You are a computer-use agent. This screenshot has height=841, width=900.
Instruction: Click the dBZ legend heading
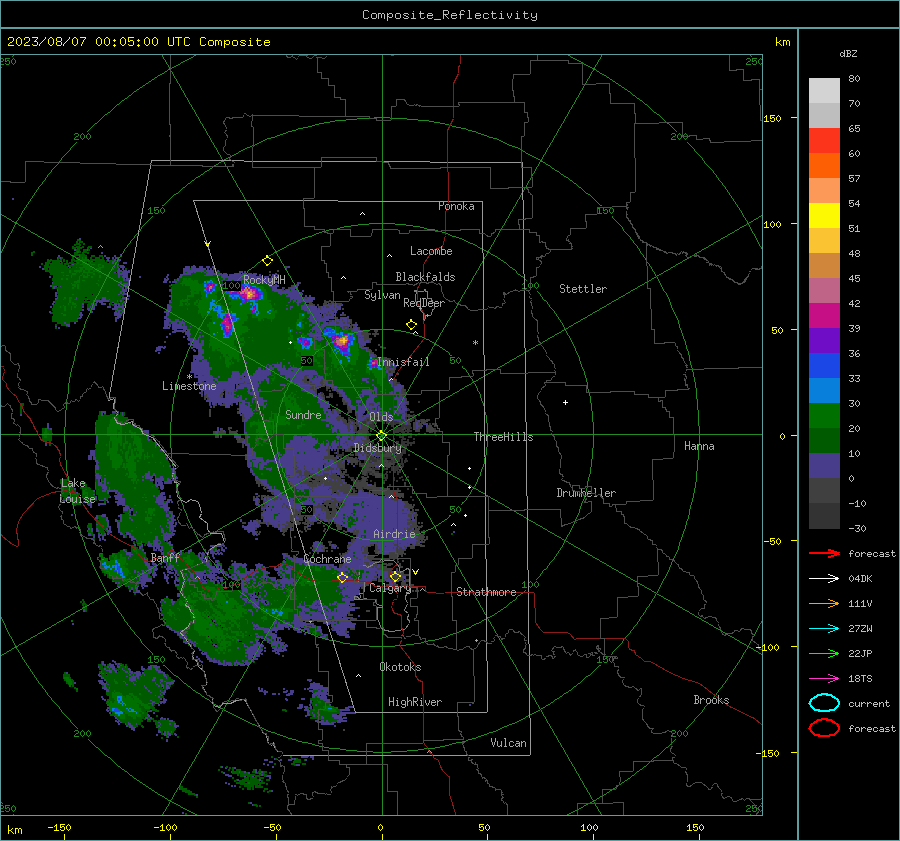pos(848,53)
